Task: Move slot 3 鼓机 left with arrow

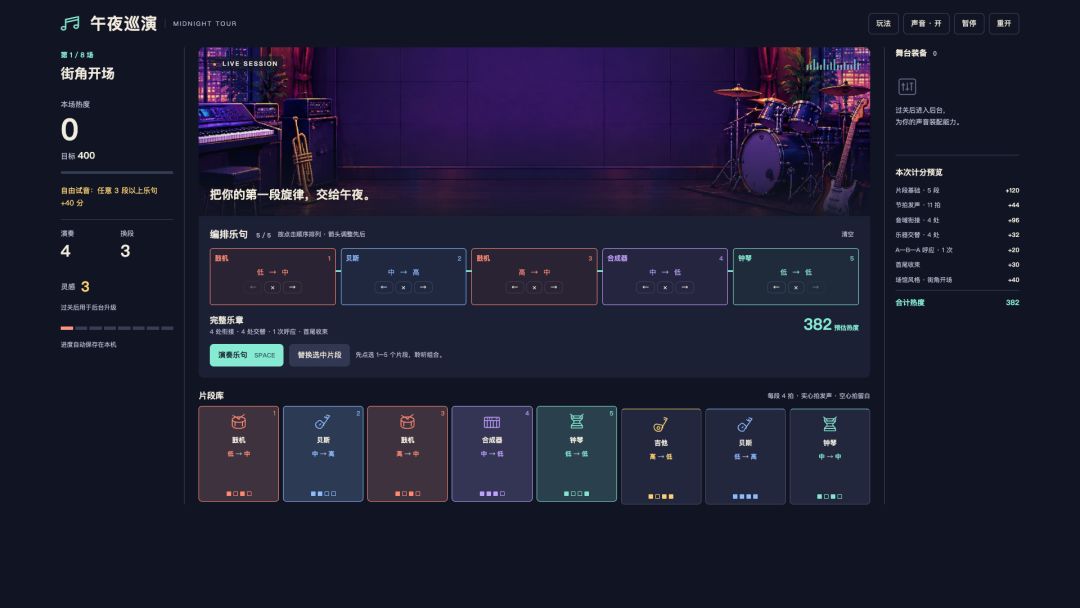Action: click(515, 287)
